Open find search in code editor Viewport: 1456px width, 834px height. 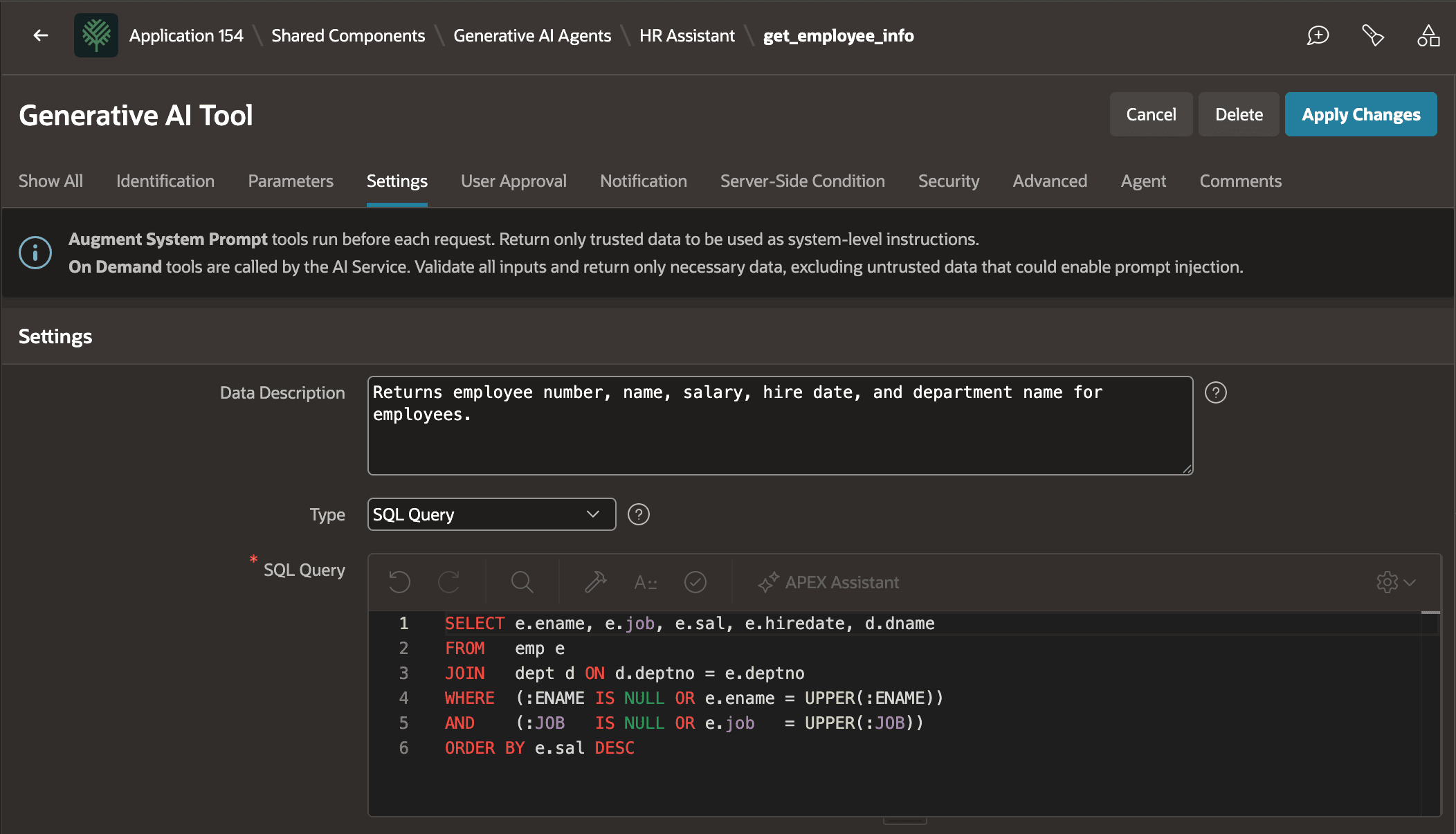tap(522, 582)
